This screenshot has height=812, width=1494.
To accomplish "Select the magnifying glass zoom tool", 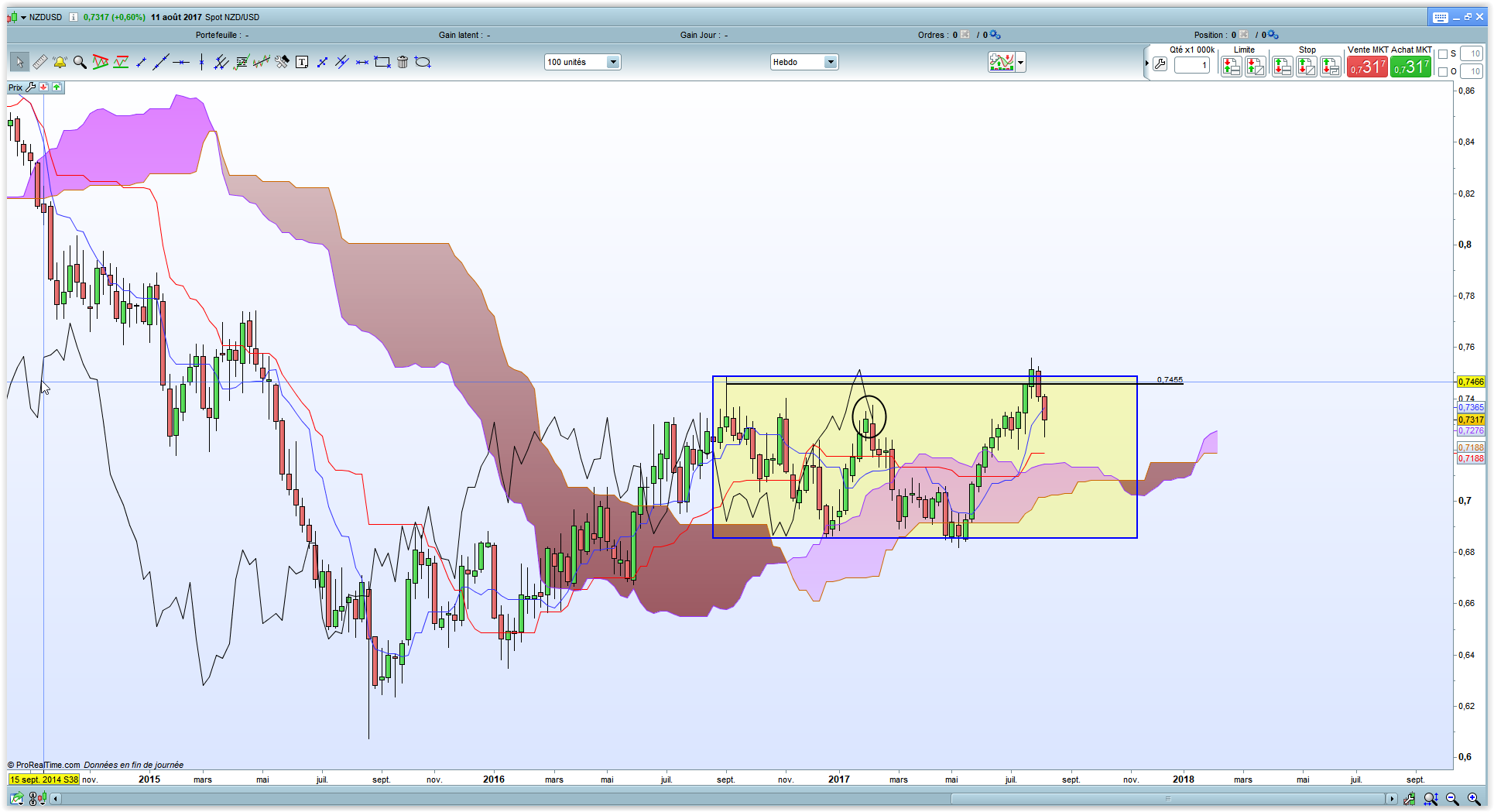I will pyautogui.click(x=80, y=62).
